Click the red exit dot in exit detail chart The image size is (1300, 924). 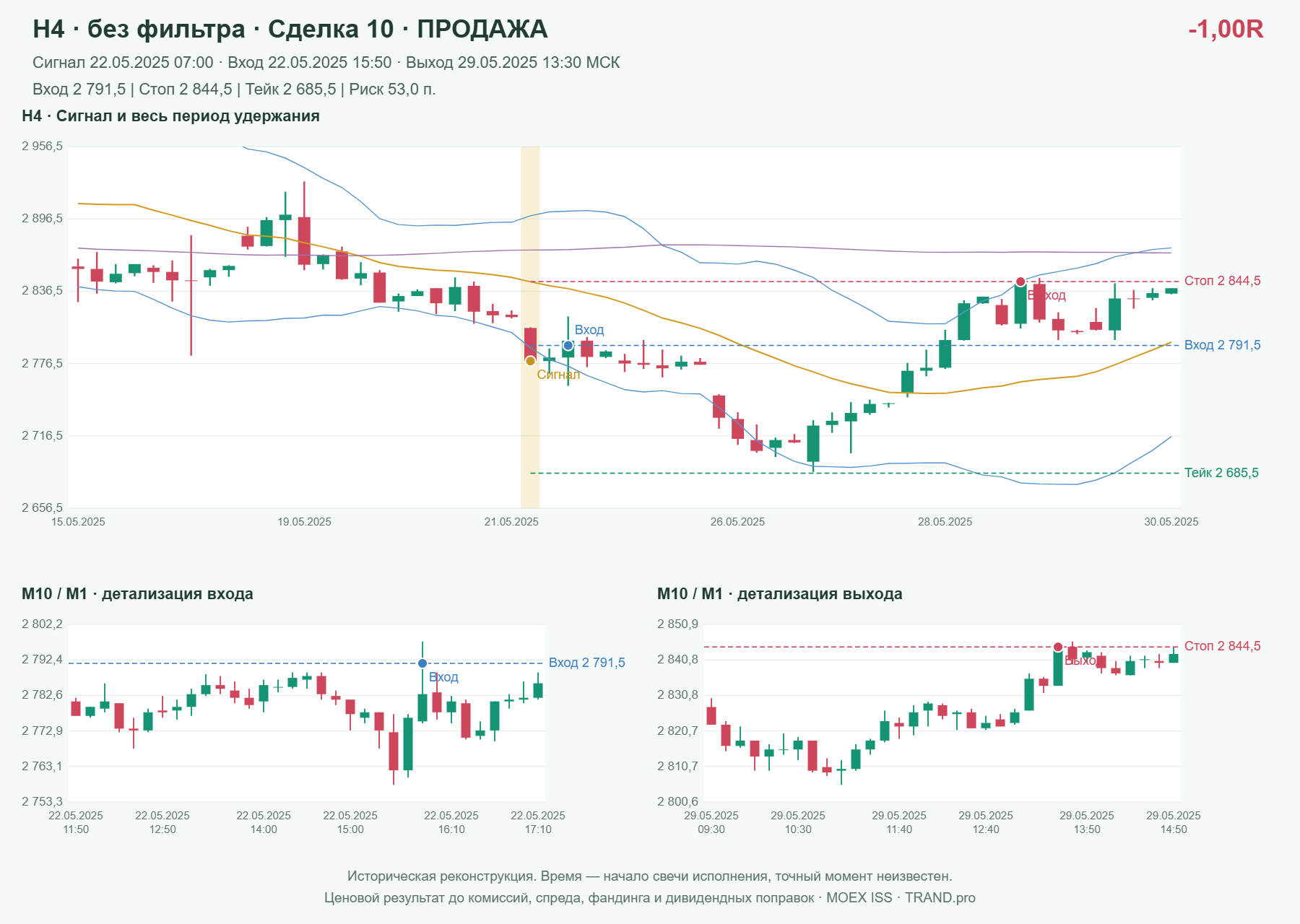[x=1058, y=647]
